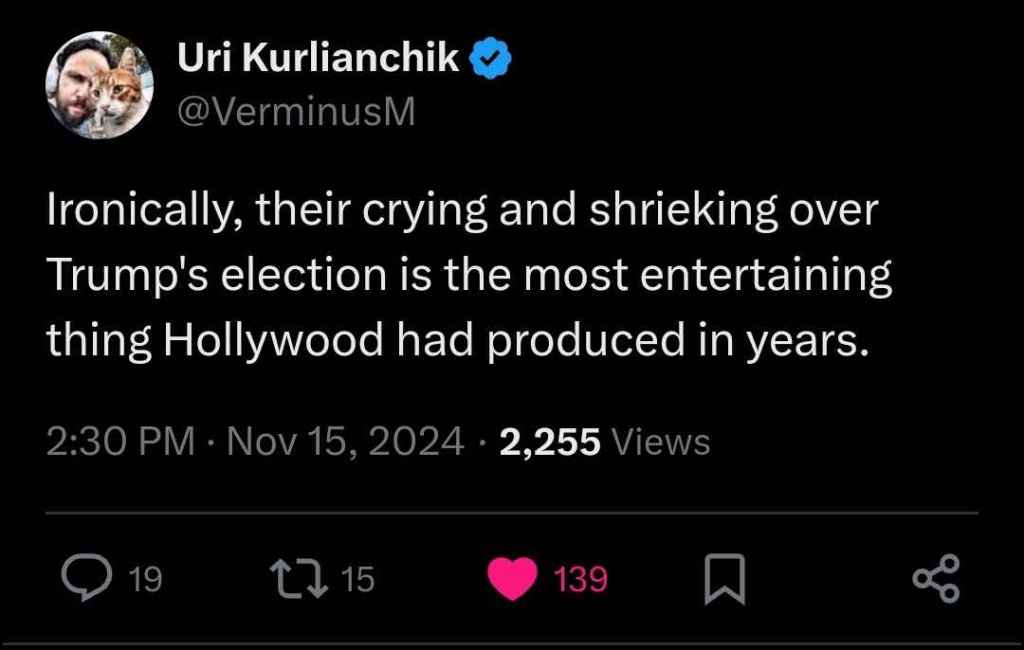
Task: Unlike the tweet via the pink heart
Action: (x=514, y=580)
